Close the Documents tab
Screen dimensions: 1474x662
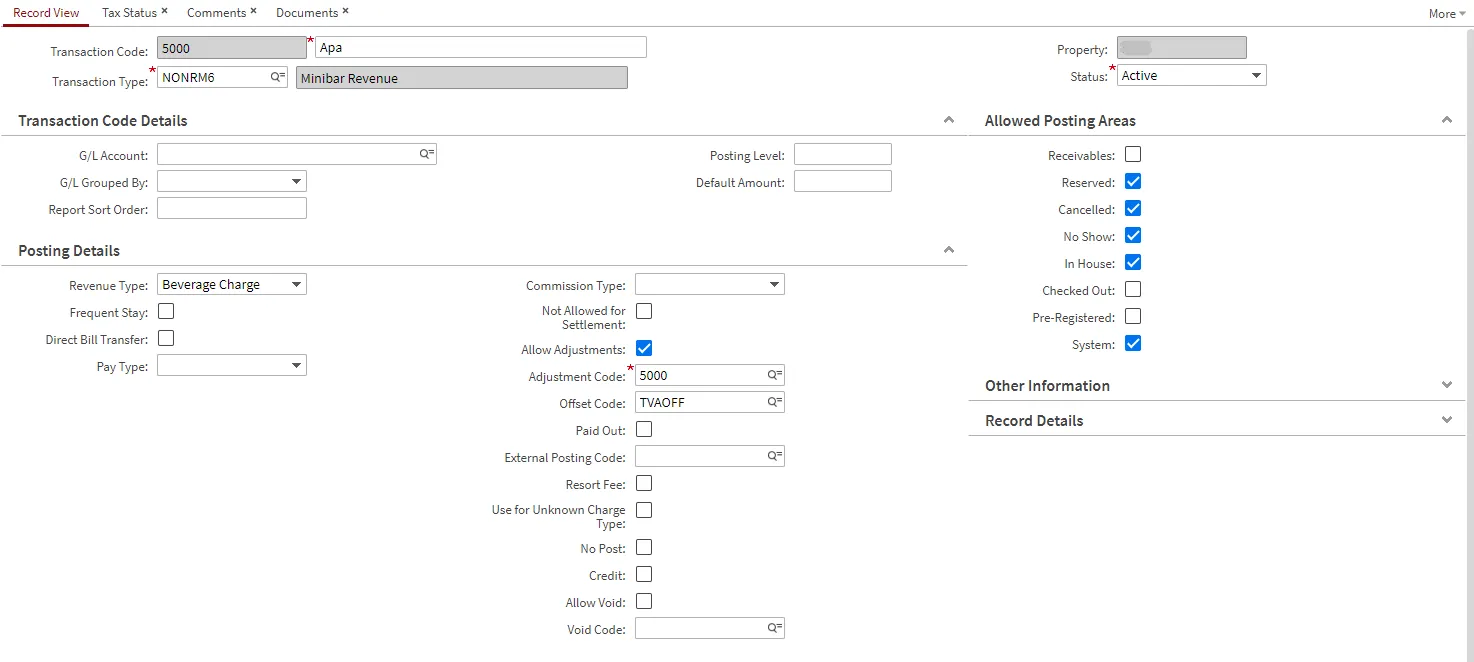click(345, 11)
